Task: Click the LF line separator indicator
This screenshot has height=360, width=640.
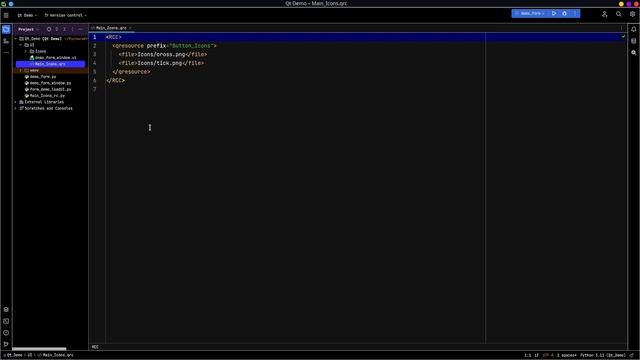Action: [537, 355]
